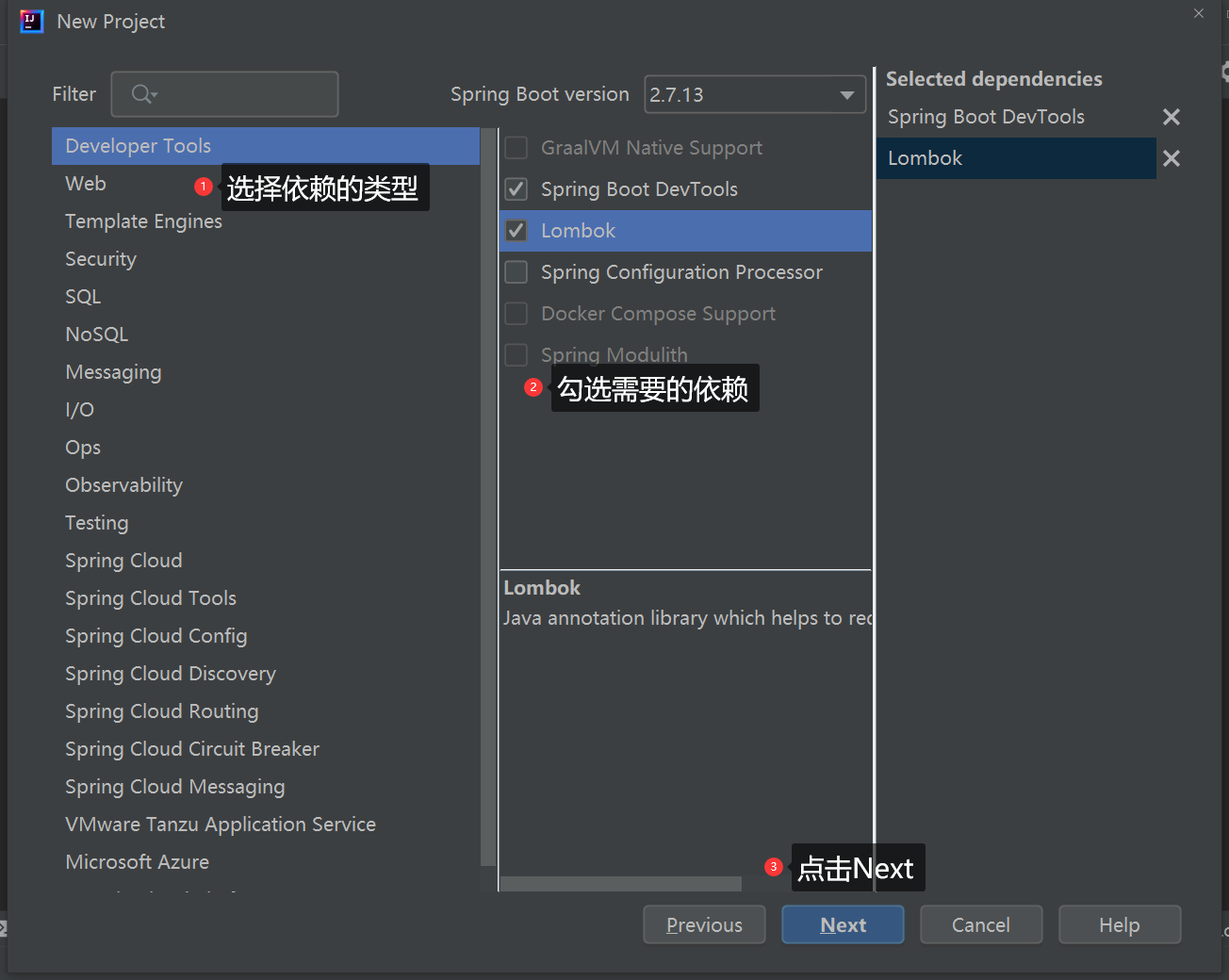Uncheck Spring Boot DevTools checkbox

tap(516, 189)
